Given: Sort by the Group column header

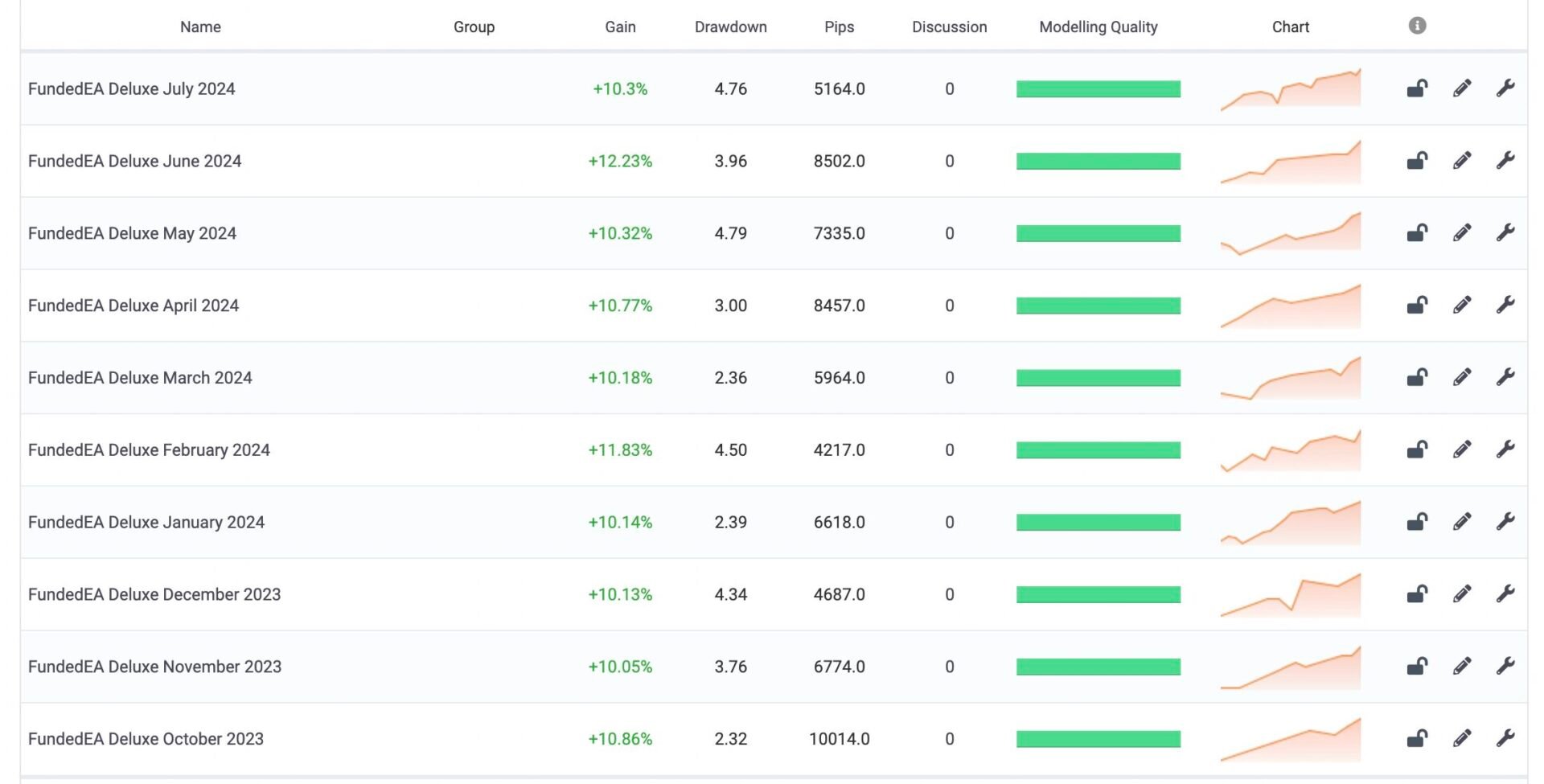Looking at the screenshot, I should (x=474, y=27).
